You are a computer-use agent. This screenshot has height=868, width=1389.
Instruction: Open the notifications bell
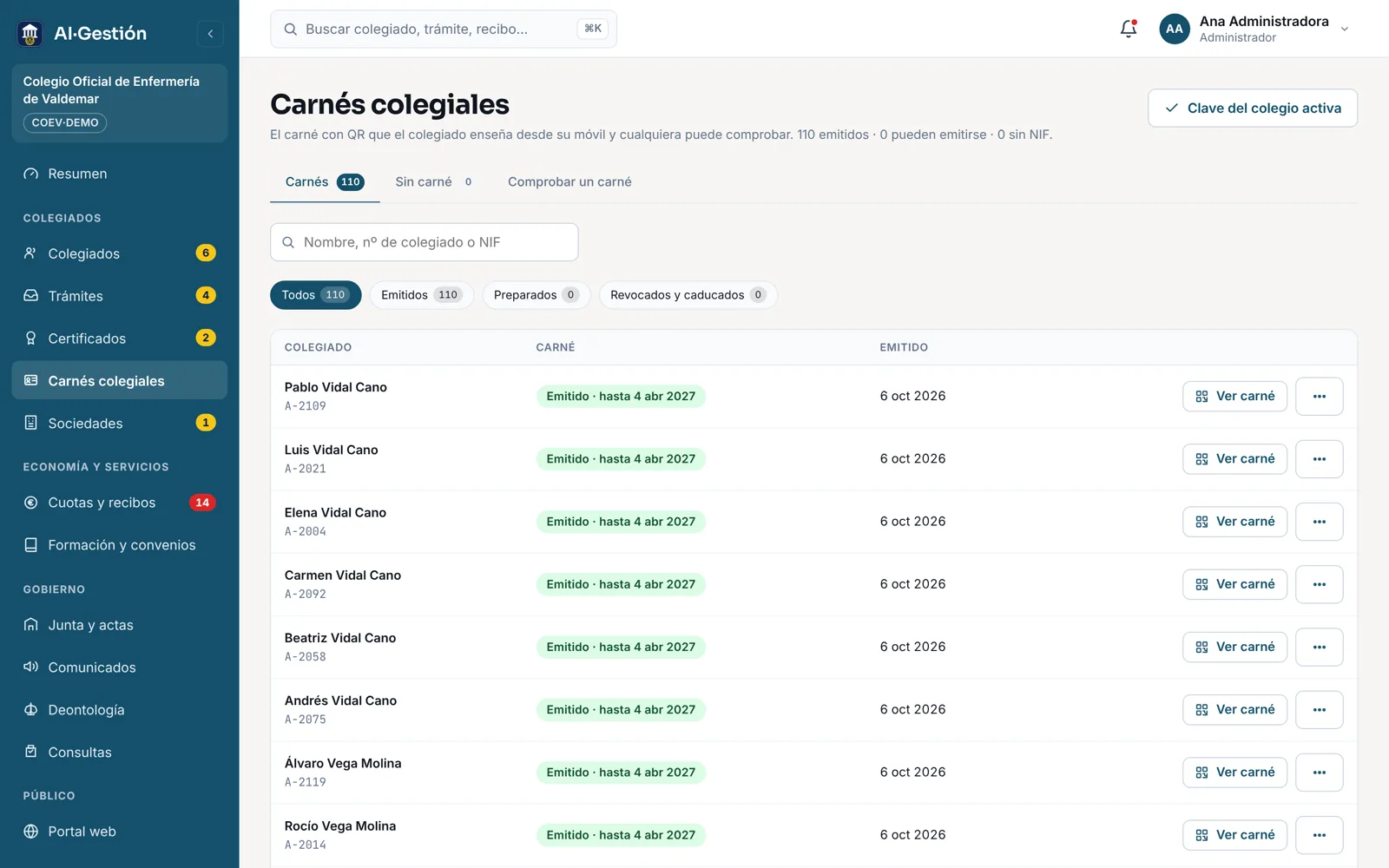point(1128,29)
